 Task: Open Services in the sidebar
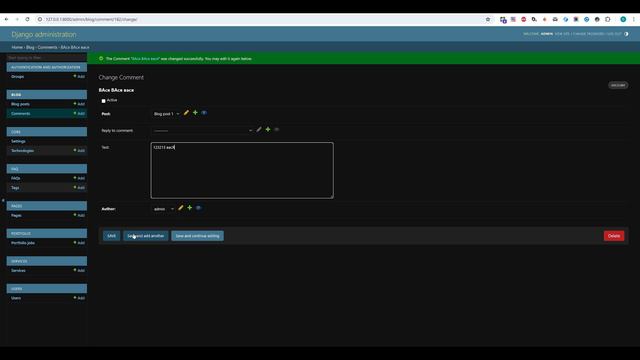pos(18,271)
